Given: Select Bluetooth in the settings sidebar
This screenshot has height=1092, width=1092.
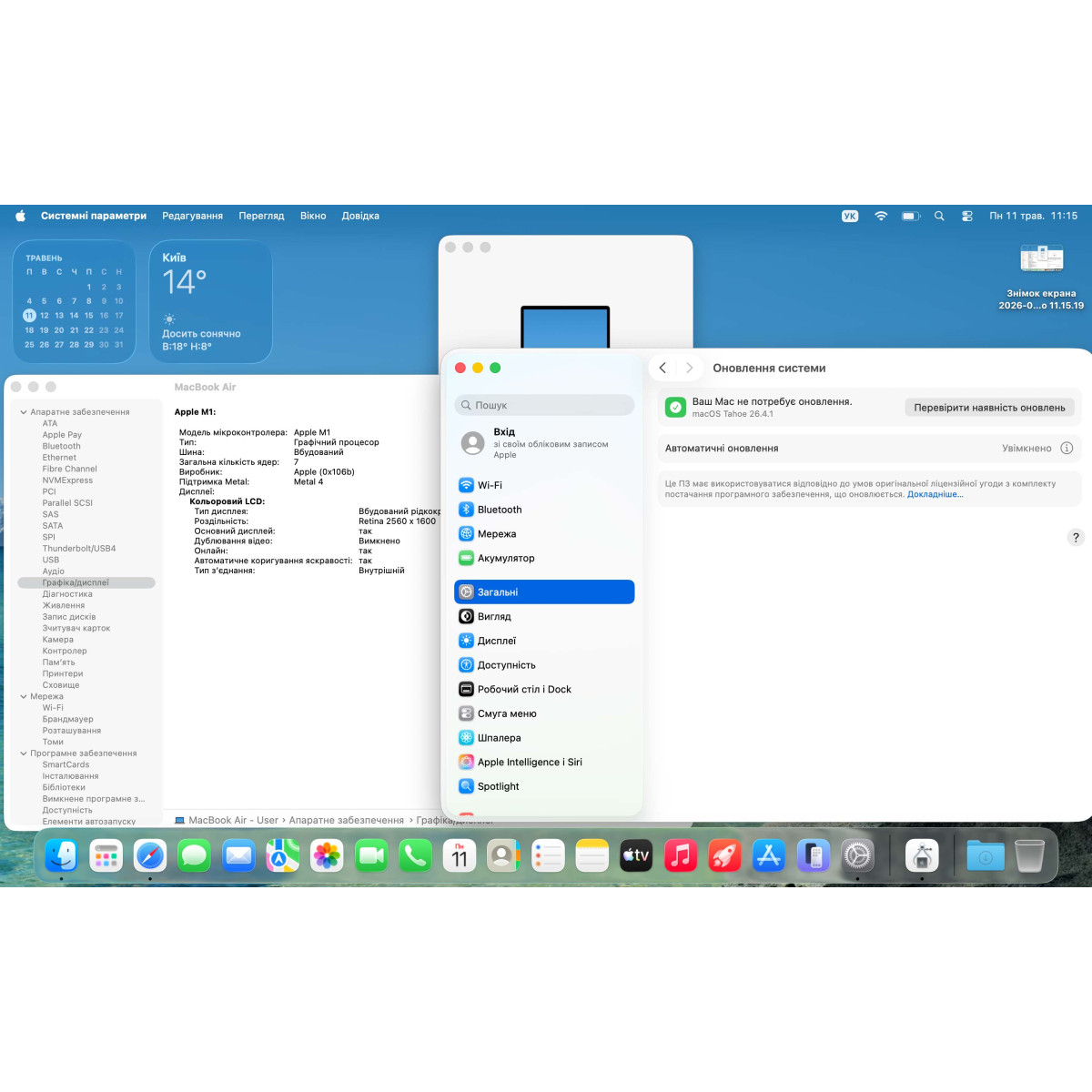Looking at the screenshot, I should coord(544,510).
